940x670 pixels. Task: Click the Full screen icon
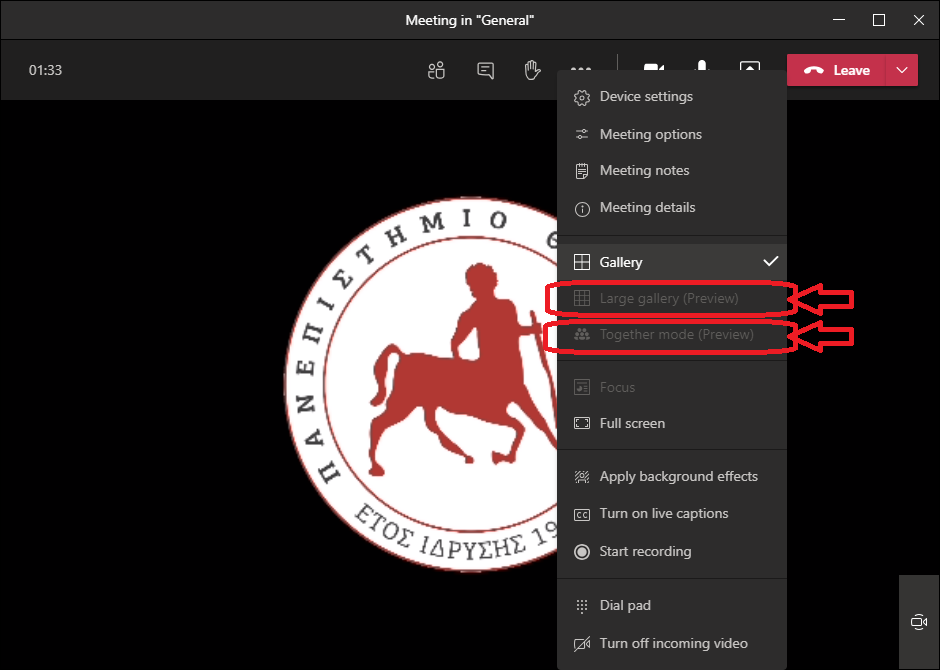tap(582, 423)
